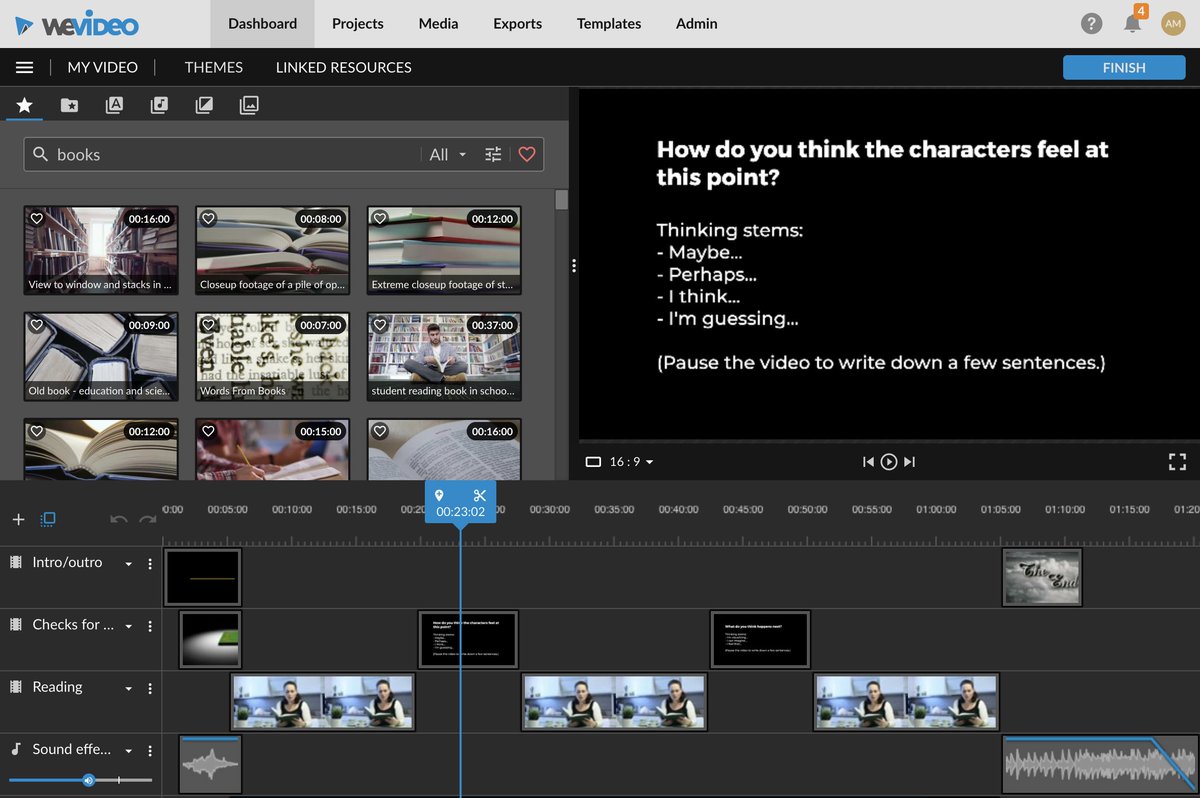Favorite the Words From Books clip
Viewport: 1200px width, 798px height.
pos(209,325)
